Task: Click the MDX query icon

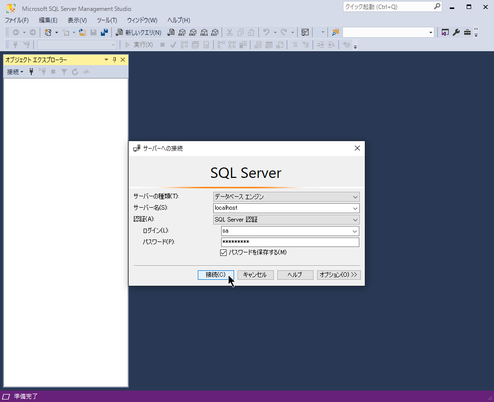Action: (182, 32)
